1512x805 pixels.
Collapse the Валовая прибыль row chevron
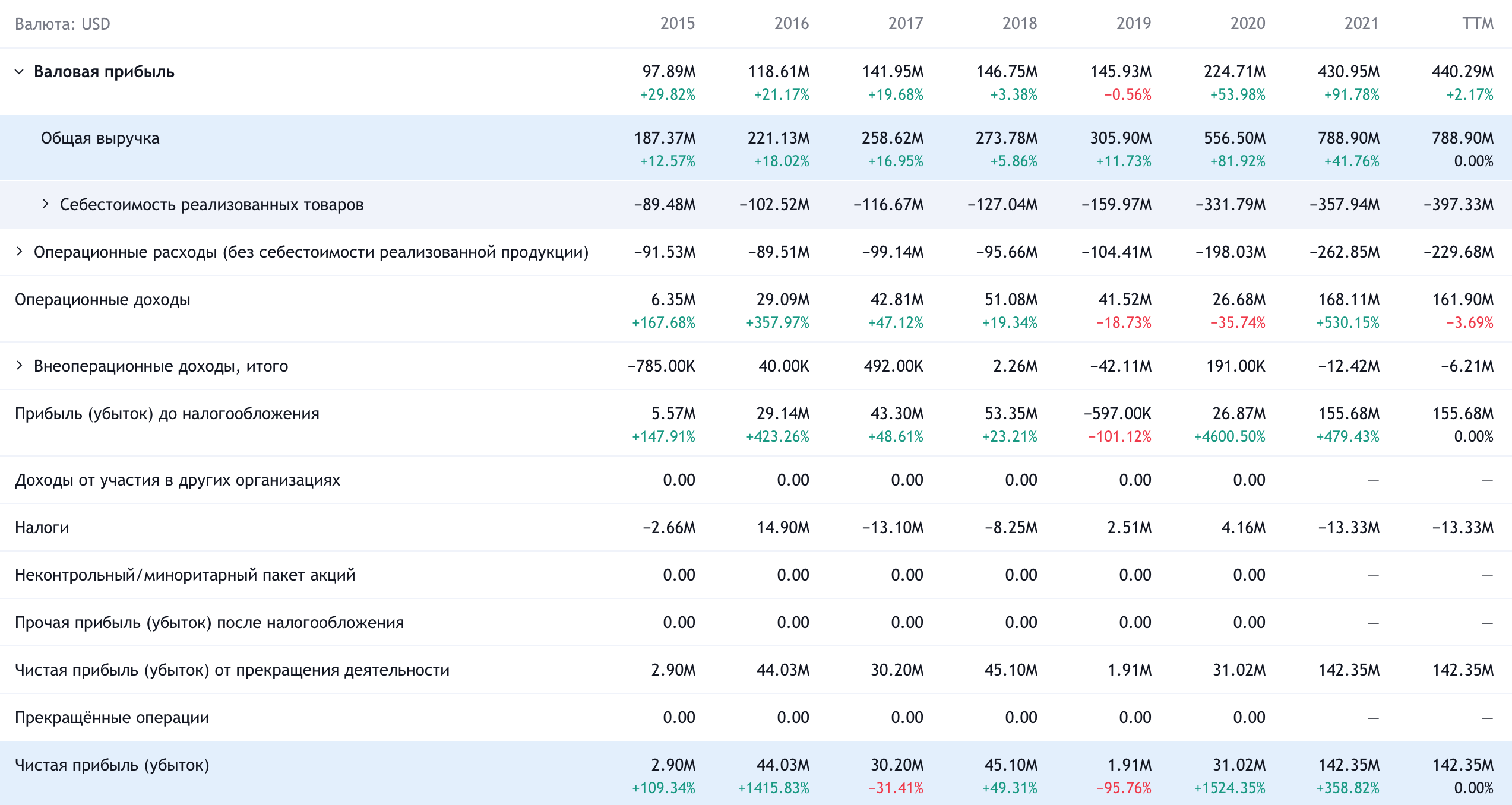click(x=19, y=72)
